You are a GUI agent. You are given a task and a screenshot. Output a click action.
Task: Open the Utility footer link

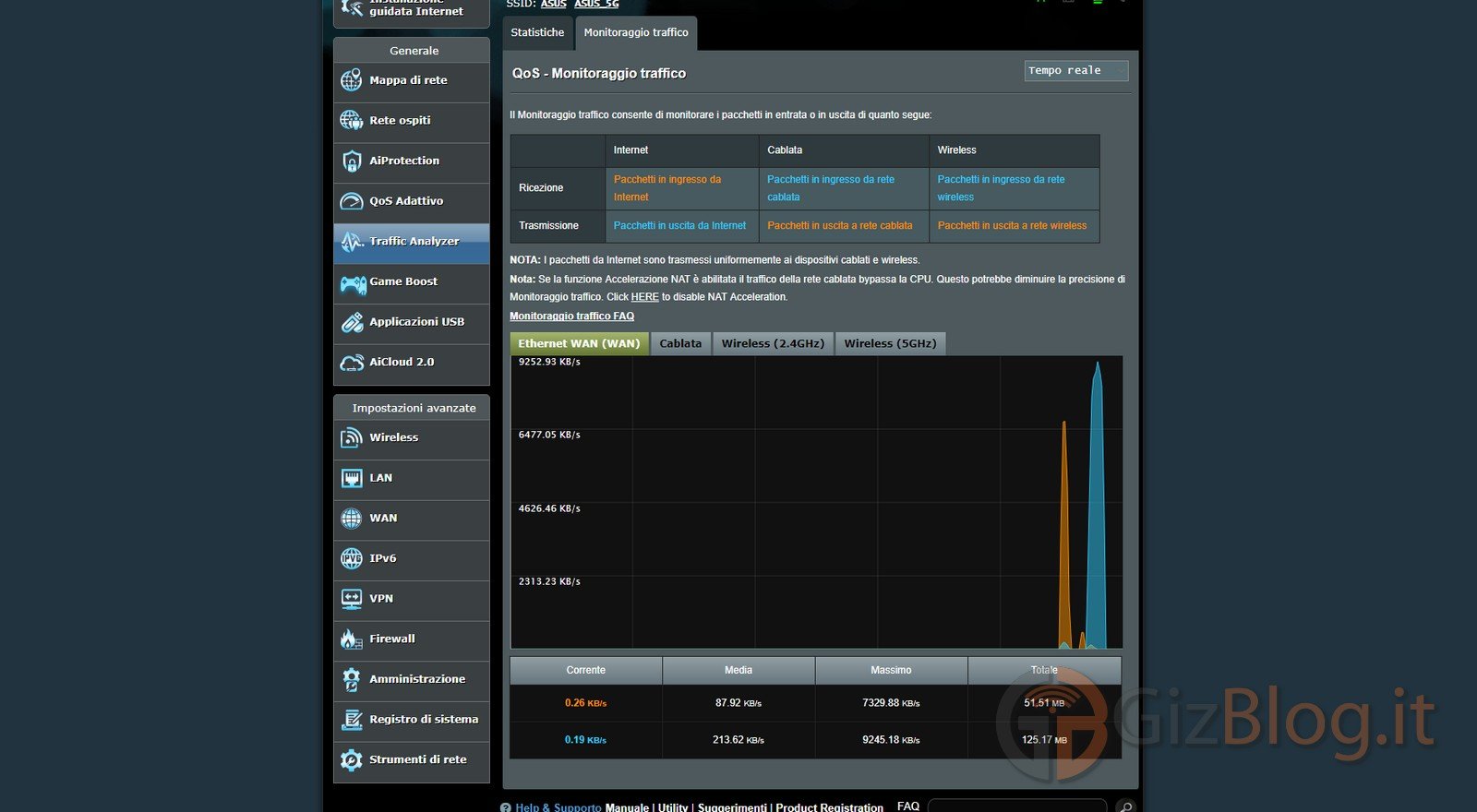(x=673, y=807)
